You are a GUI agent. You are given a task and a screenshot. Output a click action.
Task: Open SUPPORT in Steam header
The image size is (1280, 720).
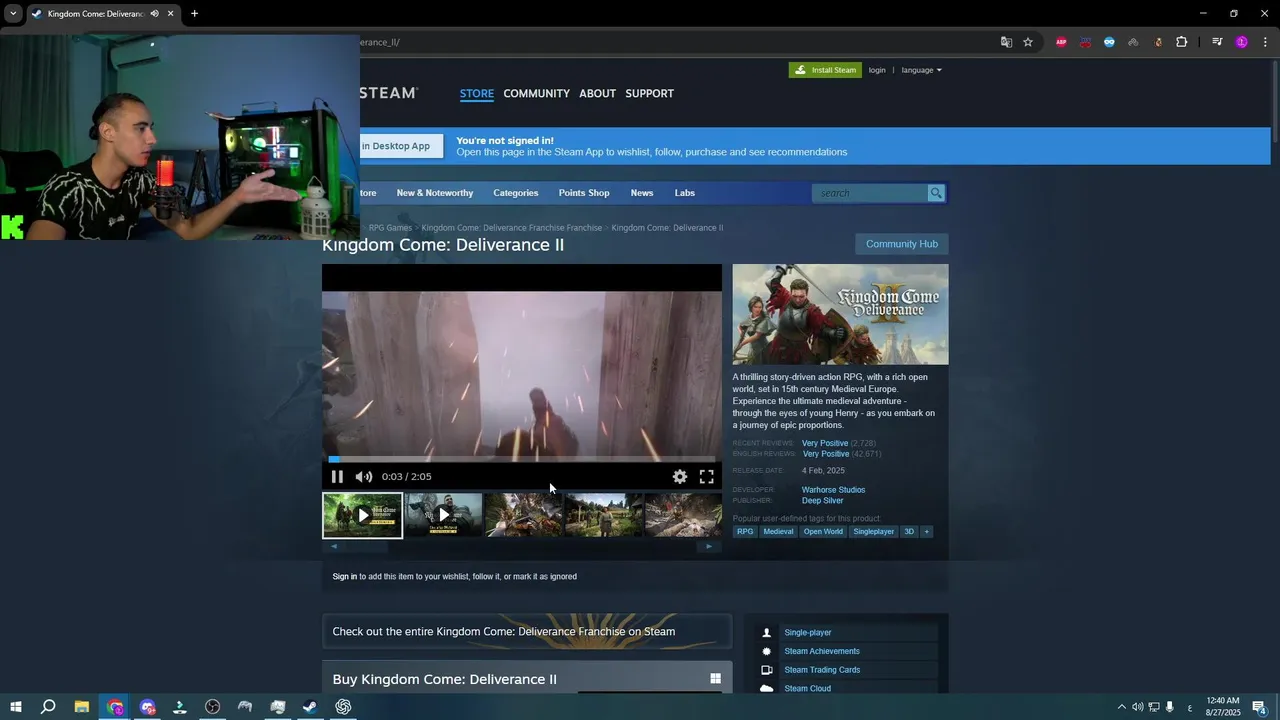pyautogui.click(x=649, y=93)
